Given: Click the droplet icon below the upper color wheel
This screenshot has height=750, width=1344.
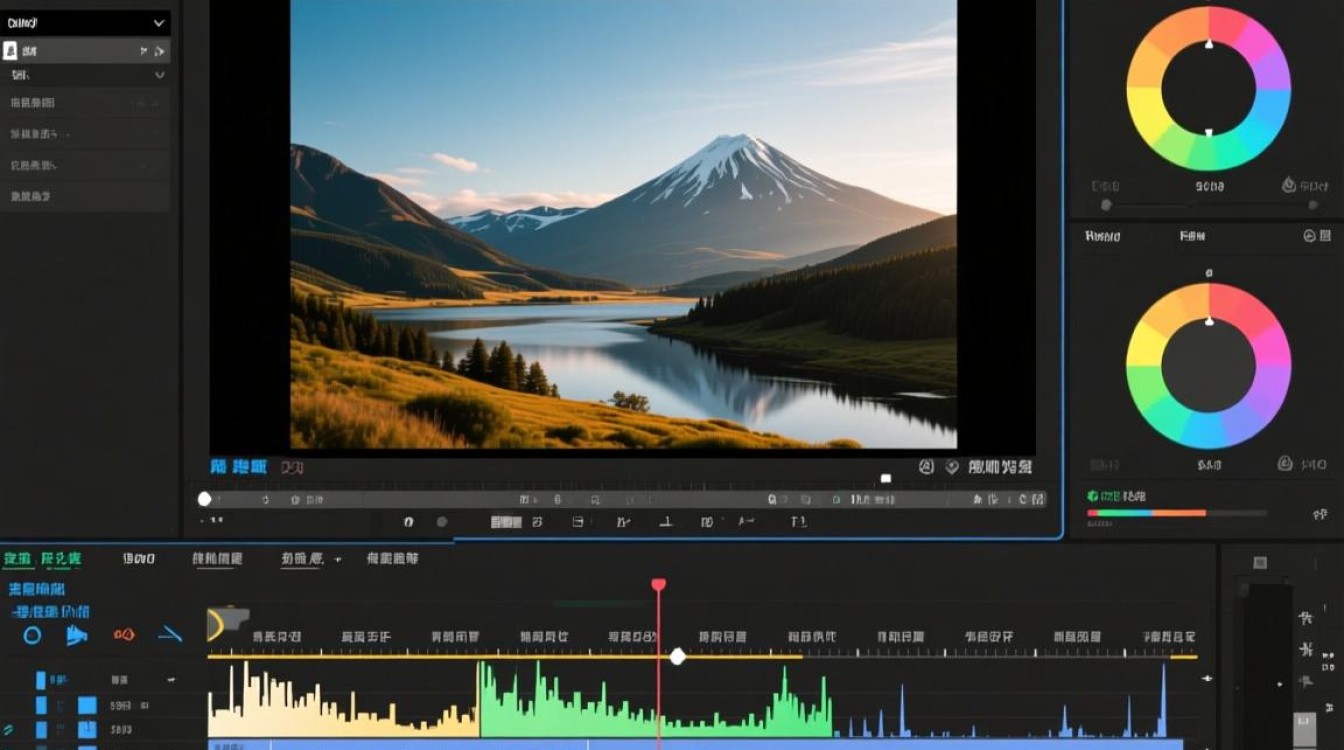Looking at the screenshot, I should click(x=1290, y=185).
